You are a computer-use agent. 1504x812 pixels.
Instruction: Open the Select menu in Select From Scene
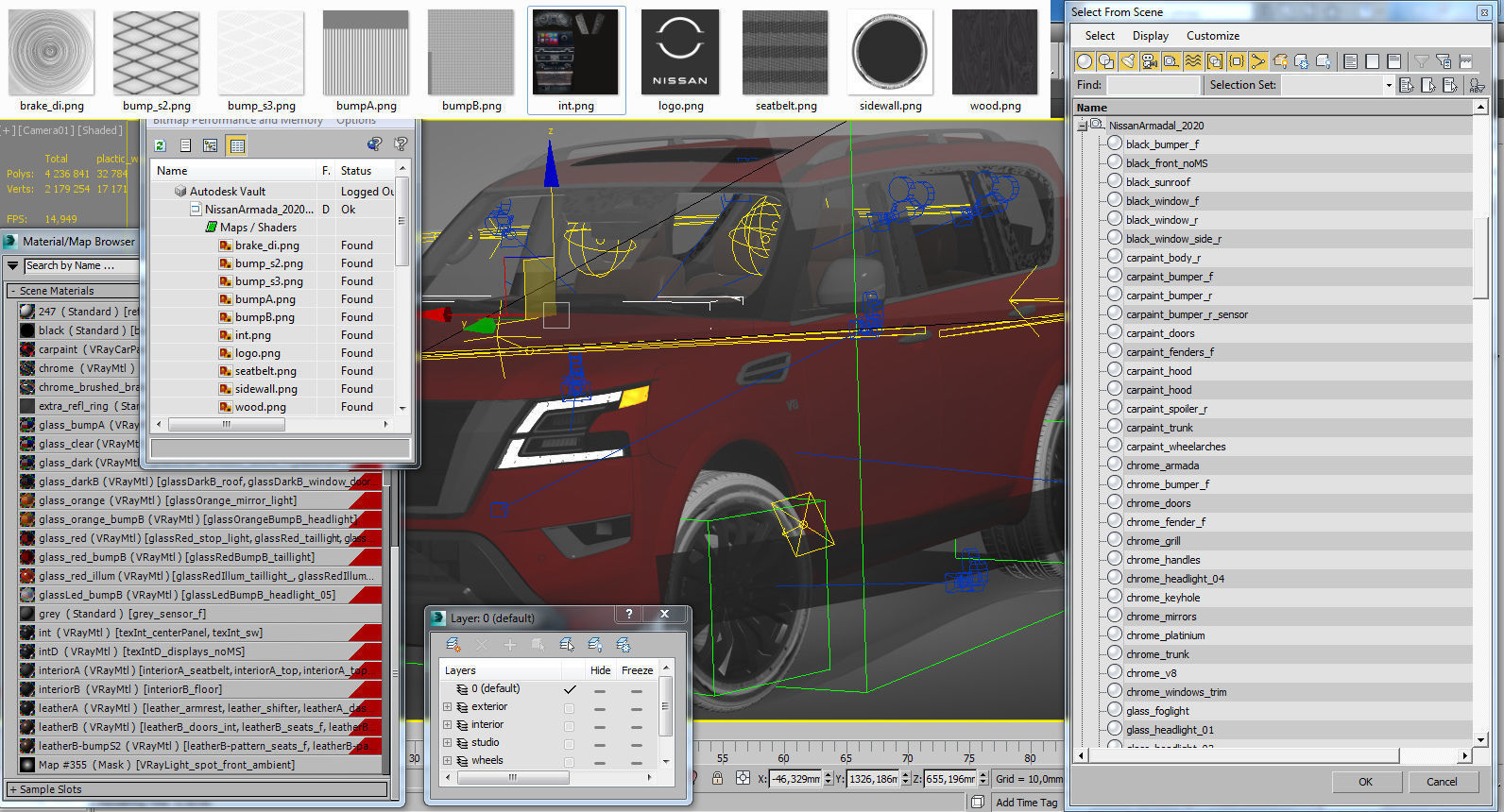click(x=1100, y=36)
